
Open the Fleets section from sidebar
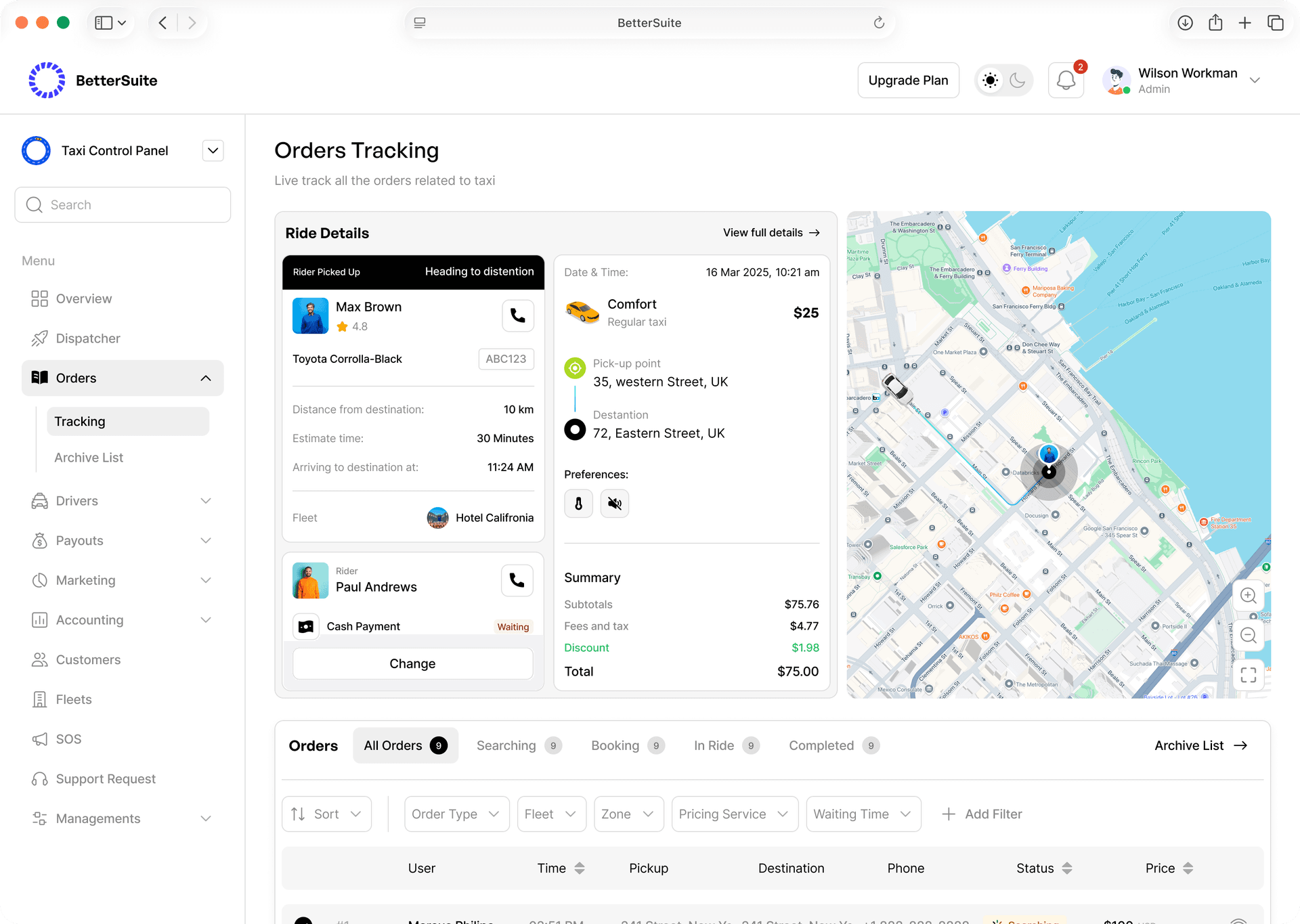(x=73, y=699)
